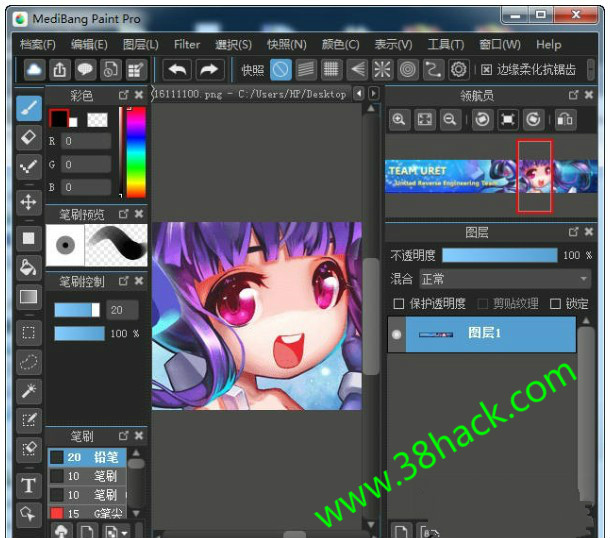Image resolution: width=611 pixels, height=538 pixels.
Task: Click the cloud icon in toolbar
Action: pyautogui.click(x=35, y=70)
